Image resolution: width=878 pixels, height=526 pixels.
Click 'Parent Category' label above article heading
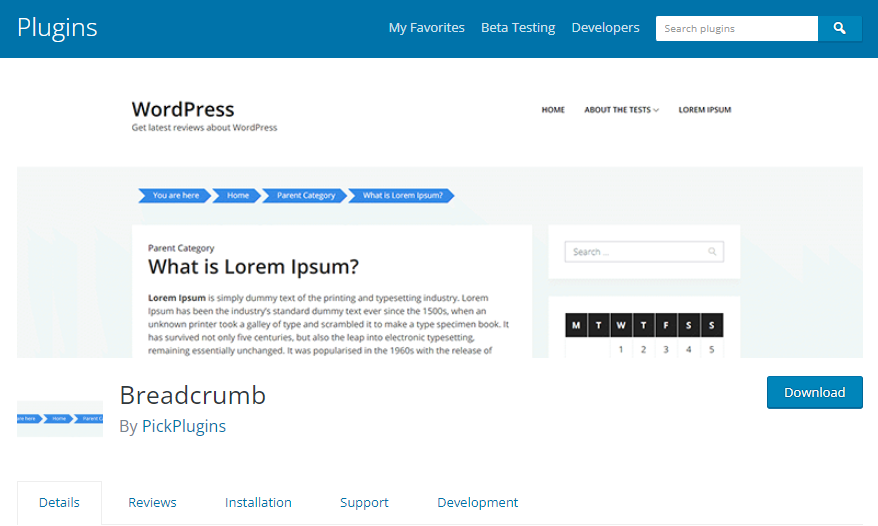181,248
